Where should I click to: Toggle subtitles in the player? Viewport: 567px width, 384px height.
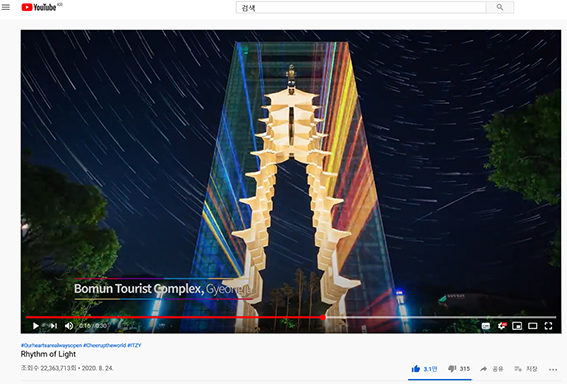coord(486,326)
